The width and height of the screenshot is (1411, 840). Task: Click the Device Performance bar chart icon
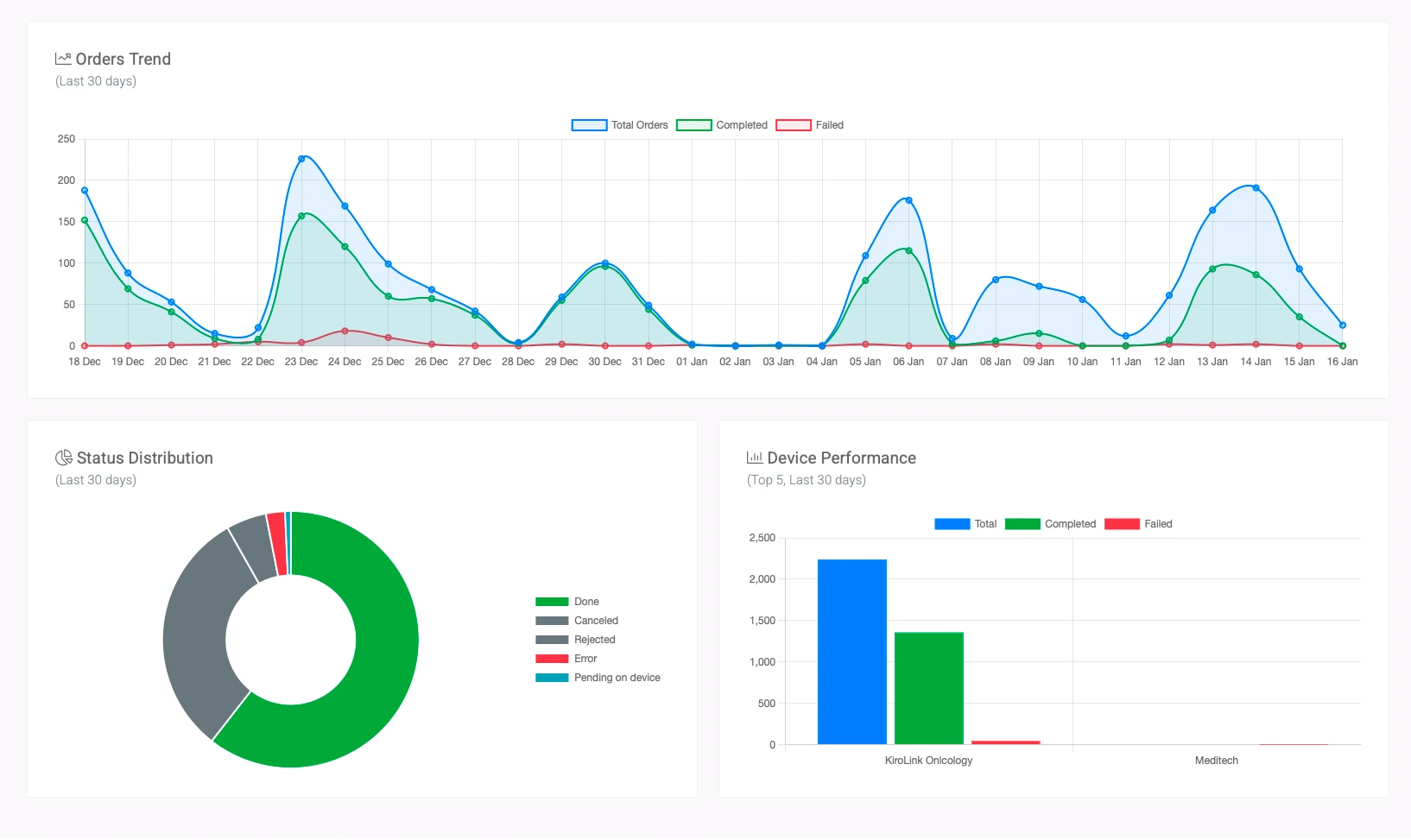[x=756, y=458]
